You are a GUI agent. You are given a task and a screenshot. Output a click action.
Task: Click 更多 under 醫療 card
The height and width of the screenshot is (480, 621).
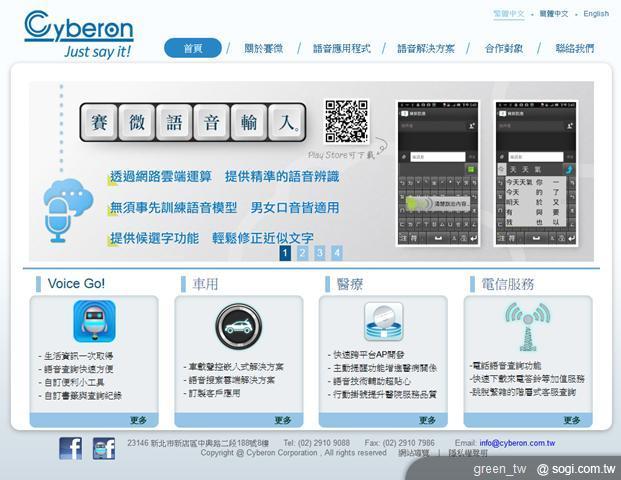pos(427,420)
